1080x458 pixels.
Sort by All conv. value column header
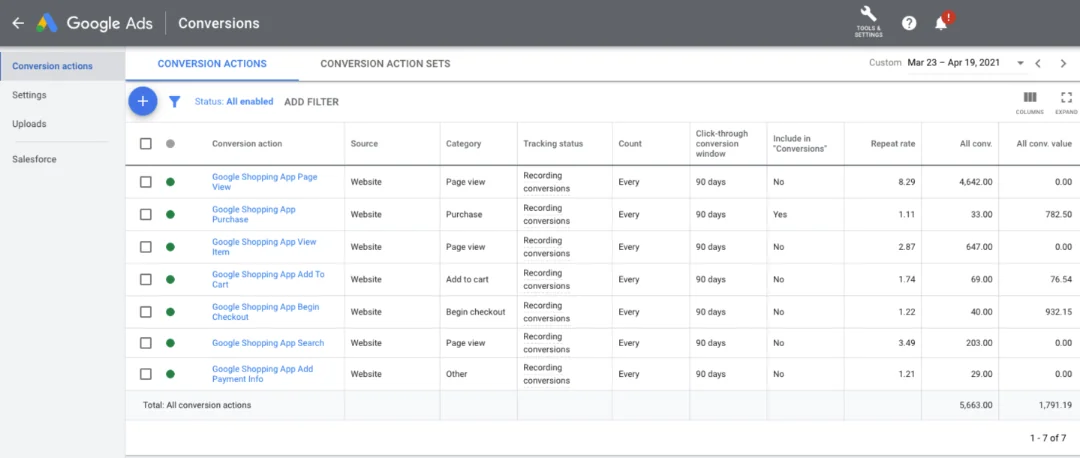[1044, 143]
